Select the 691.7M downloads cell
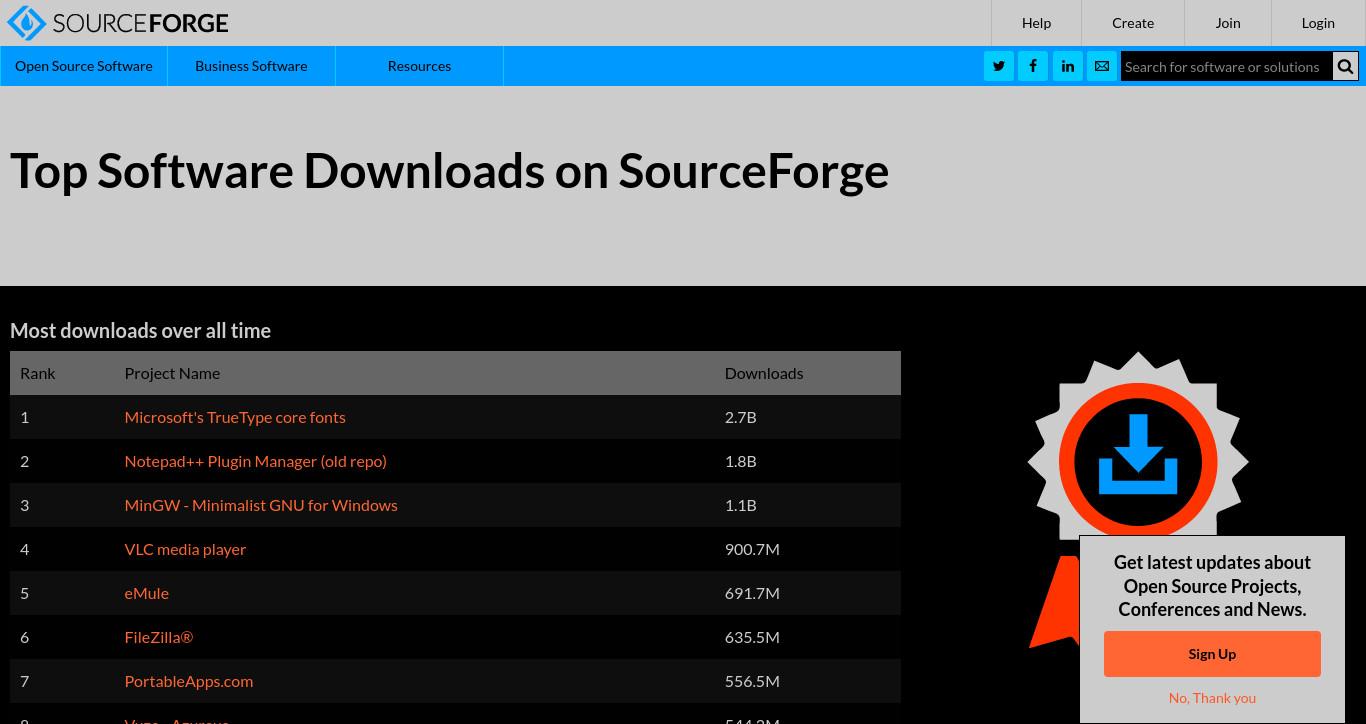Screen dimensions: 1366x724 [752, 593]
